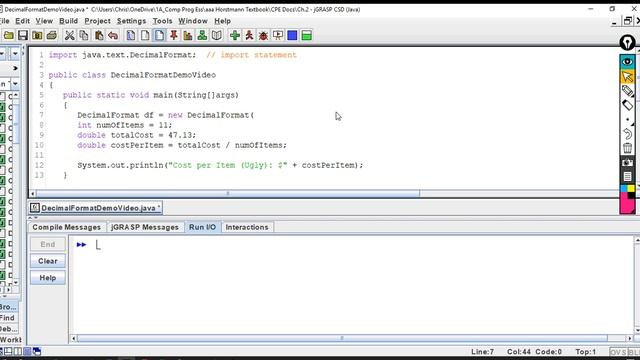Pick the yellow color swatch in annotation bar

point(631,188)
